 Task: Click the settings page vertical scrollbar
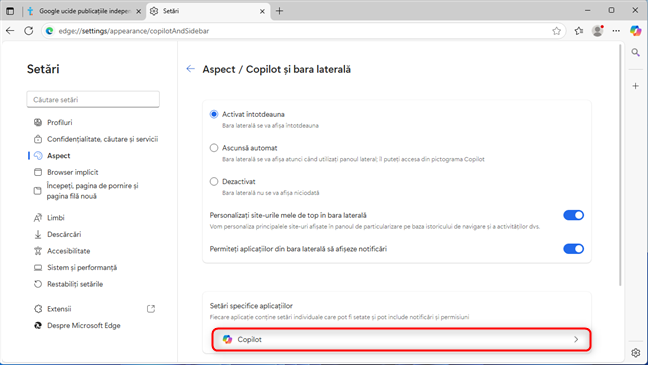pyautogui.click(x=620, y=165)
